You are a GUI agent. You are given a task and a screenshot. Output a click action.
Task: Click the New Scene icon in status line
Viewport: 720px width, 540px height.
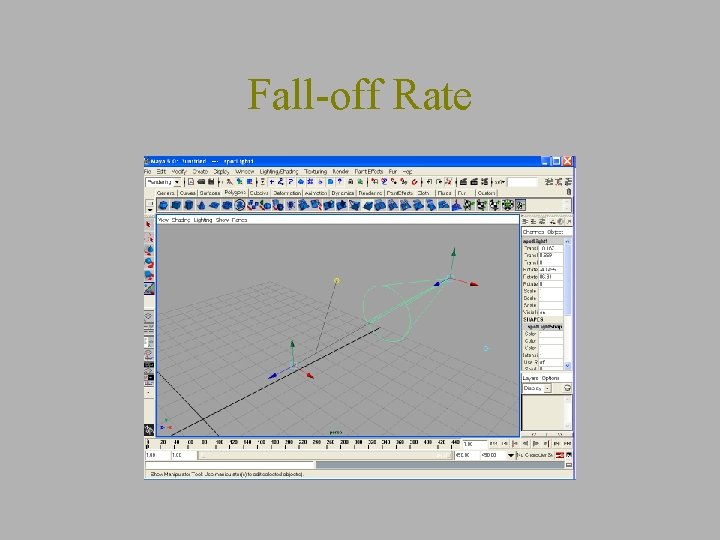tap(191, 182)
